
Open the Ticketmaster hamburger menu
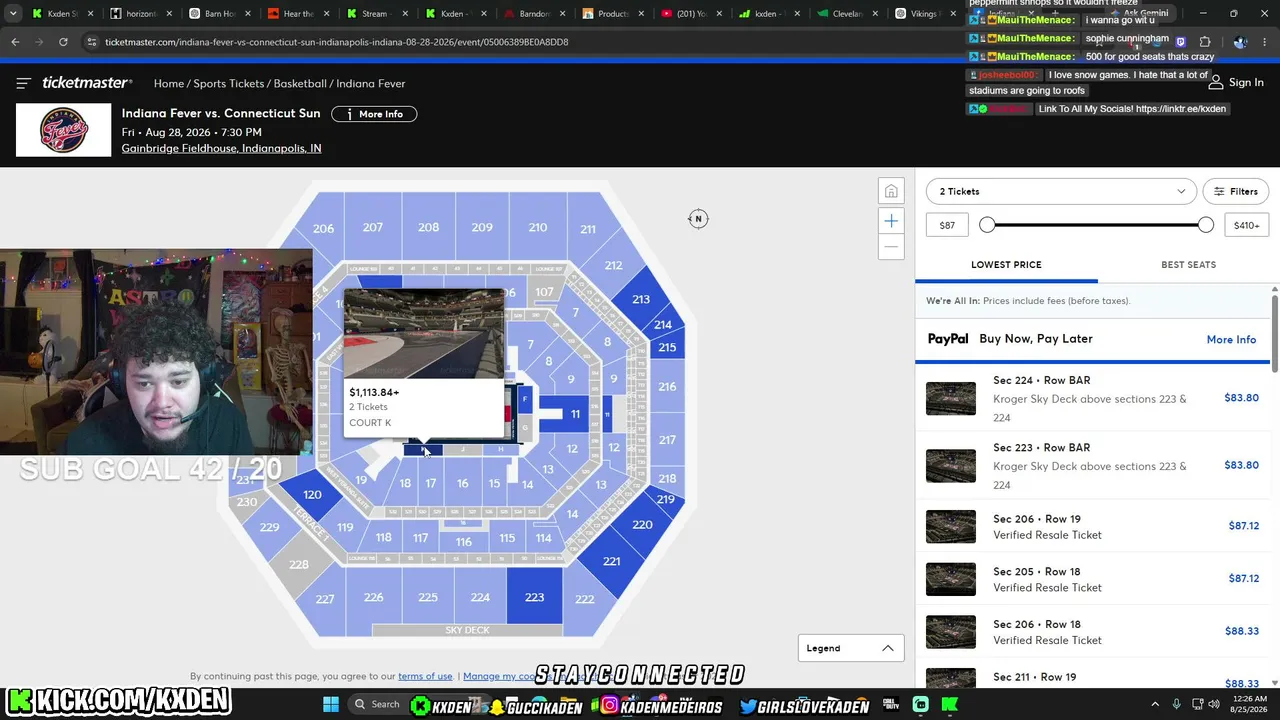tap(24, 83)
